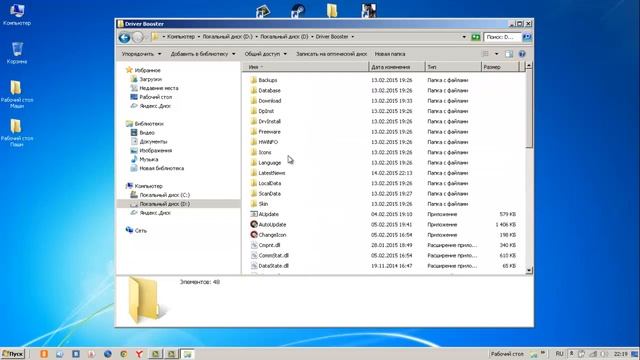Screen dimensions: 640x360
Task: Go back with the Back arrow button
Action: [124, 37]
